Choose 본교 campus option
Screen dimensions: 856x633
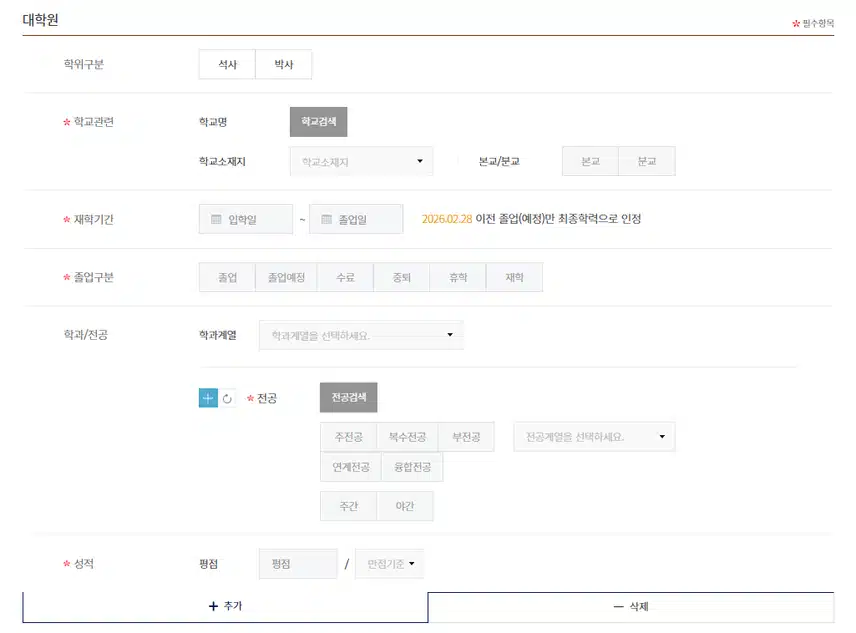click(x=590, y=161)
